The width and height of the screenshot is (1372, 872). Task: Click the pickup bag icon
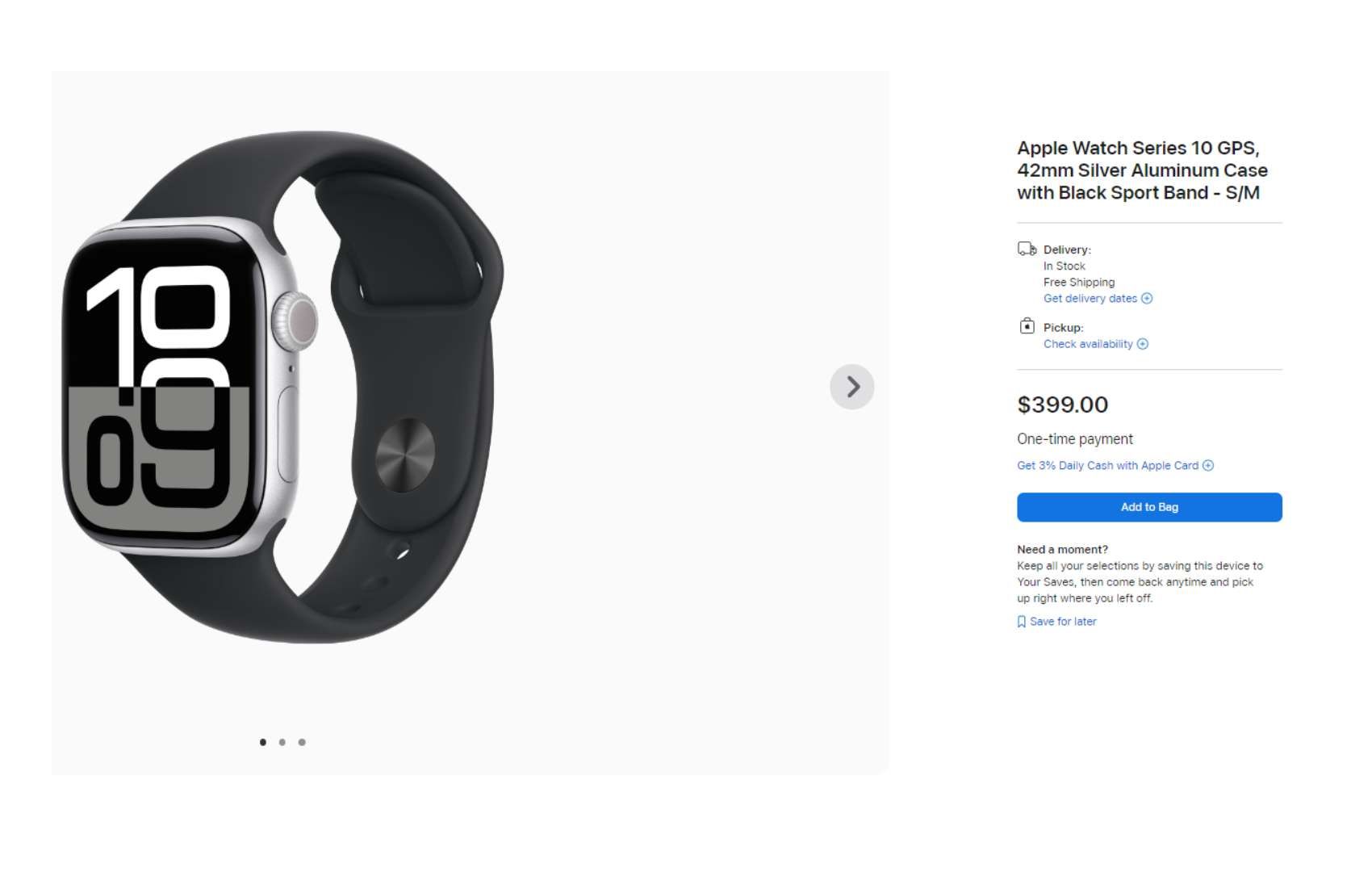point(1027,326)
